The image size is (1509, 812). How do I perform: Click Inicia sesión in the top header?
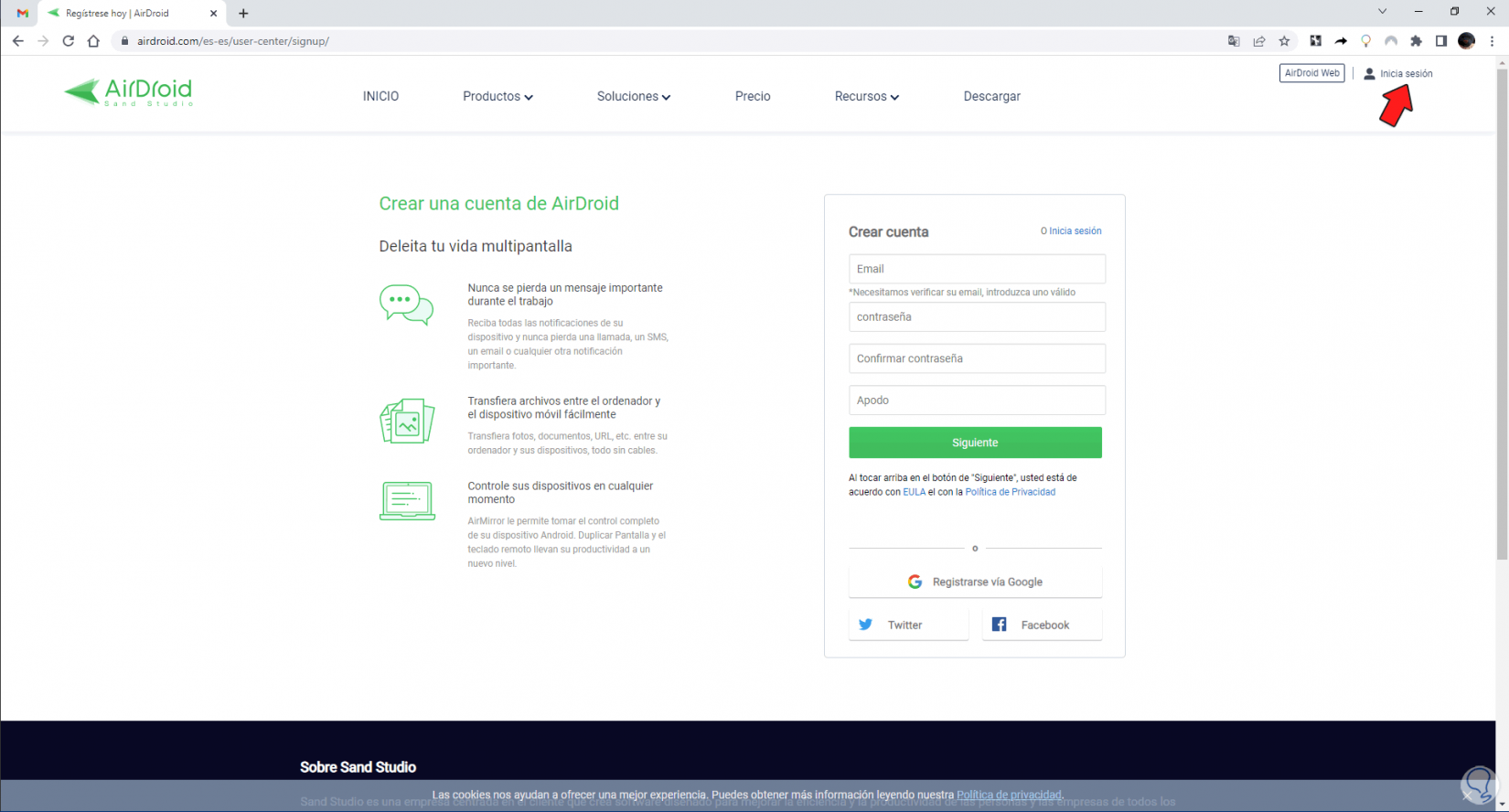click(1398, 73)
